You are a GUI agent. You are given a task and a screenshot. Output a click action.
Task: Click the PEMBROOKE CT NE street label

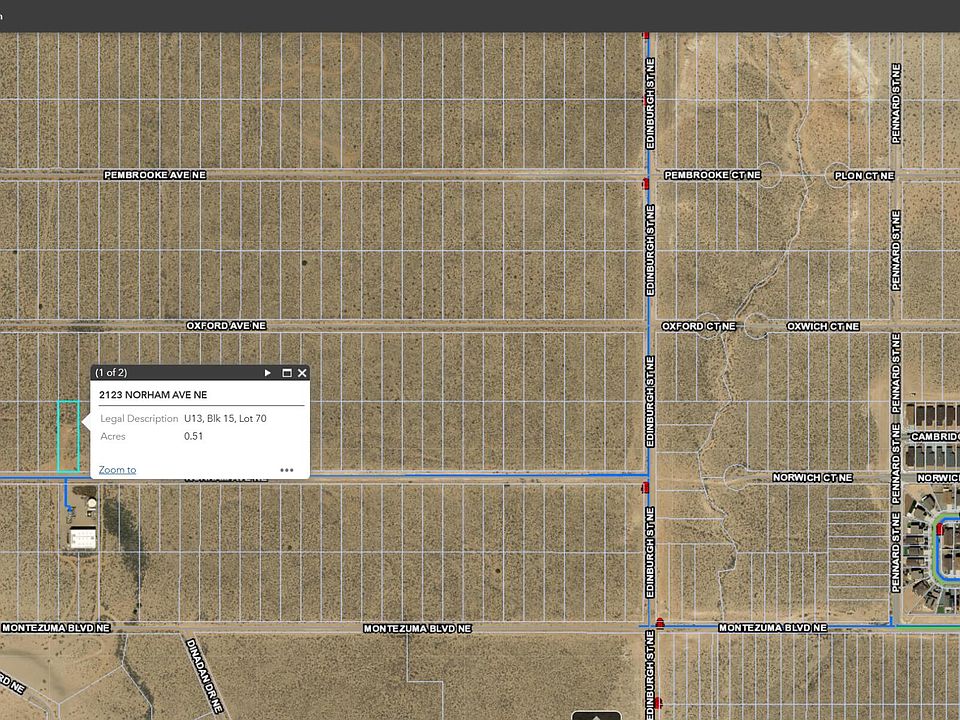(x=713, y=175)
